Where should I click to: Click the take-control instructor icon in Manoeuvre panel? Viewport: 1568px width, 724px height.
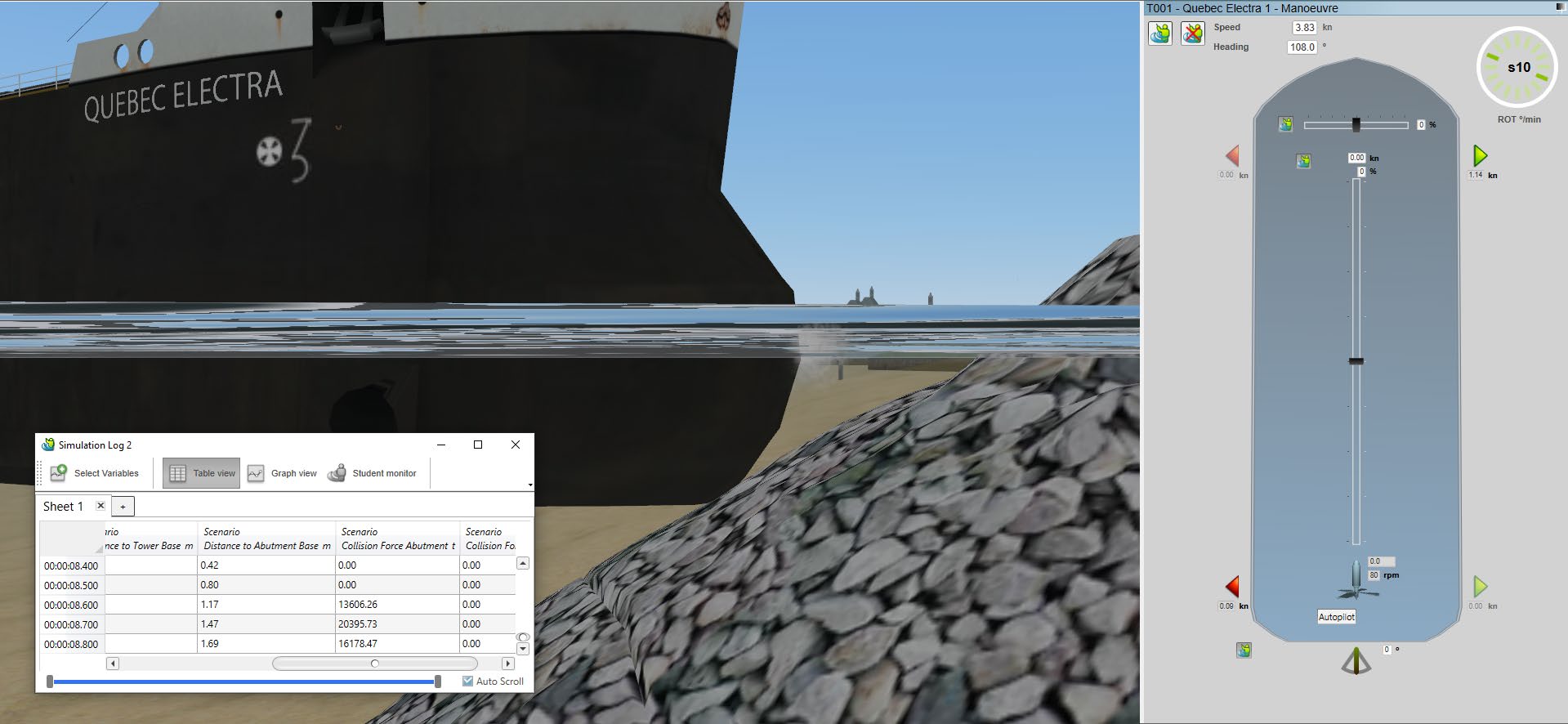pos(1160,34)
